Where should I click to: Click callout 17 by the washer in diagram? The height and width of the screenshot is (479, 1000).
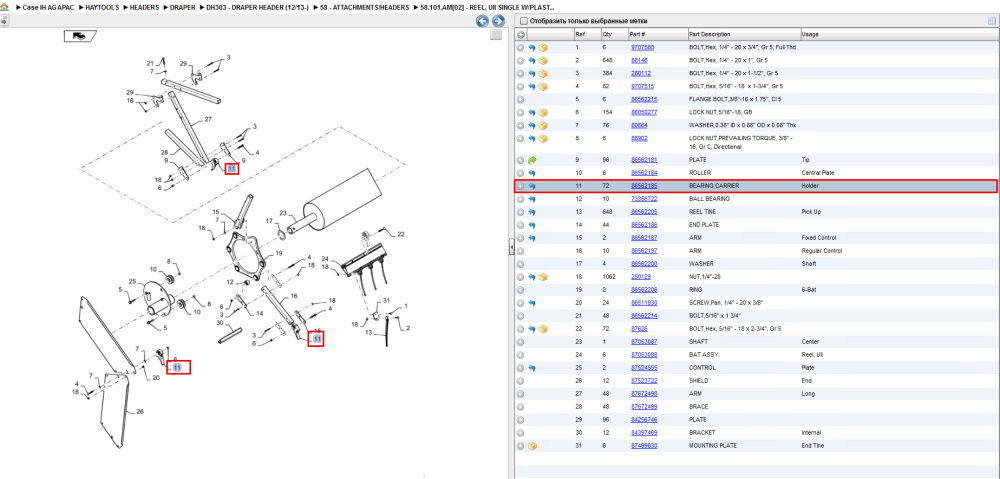tap(269, 222)
